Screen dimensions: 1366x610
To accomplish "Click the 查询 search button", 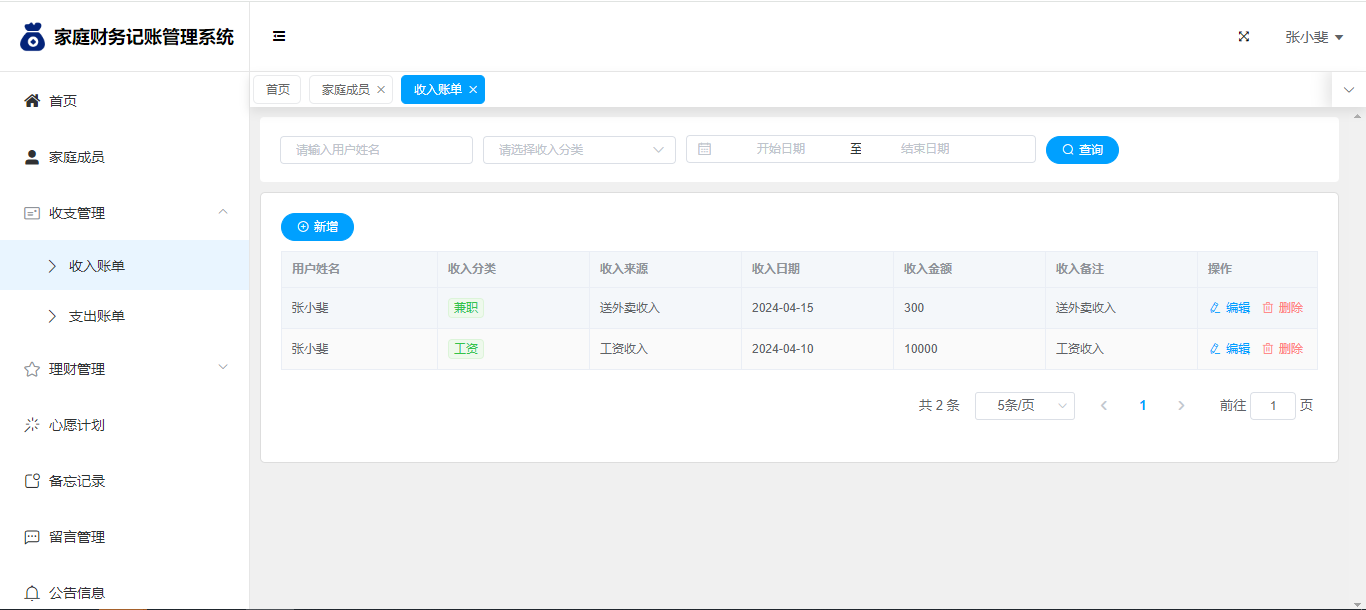I will coord(1082,150).
